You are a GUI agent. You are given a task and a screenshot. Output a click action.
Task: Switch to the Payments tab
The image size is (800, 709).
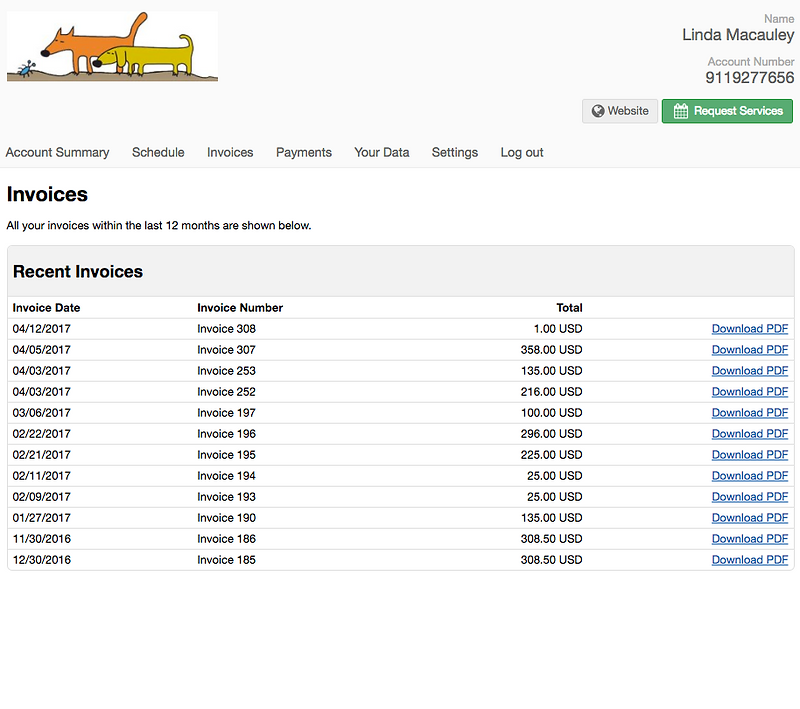(x=304, y=153)
